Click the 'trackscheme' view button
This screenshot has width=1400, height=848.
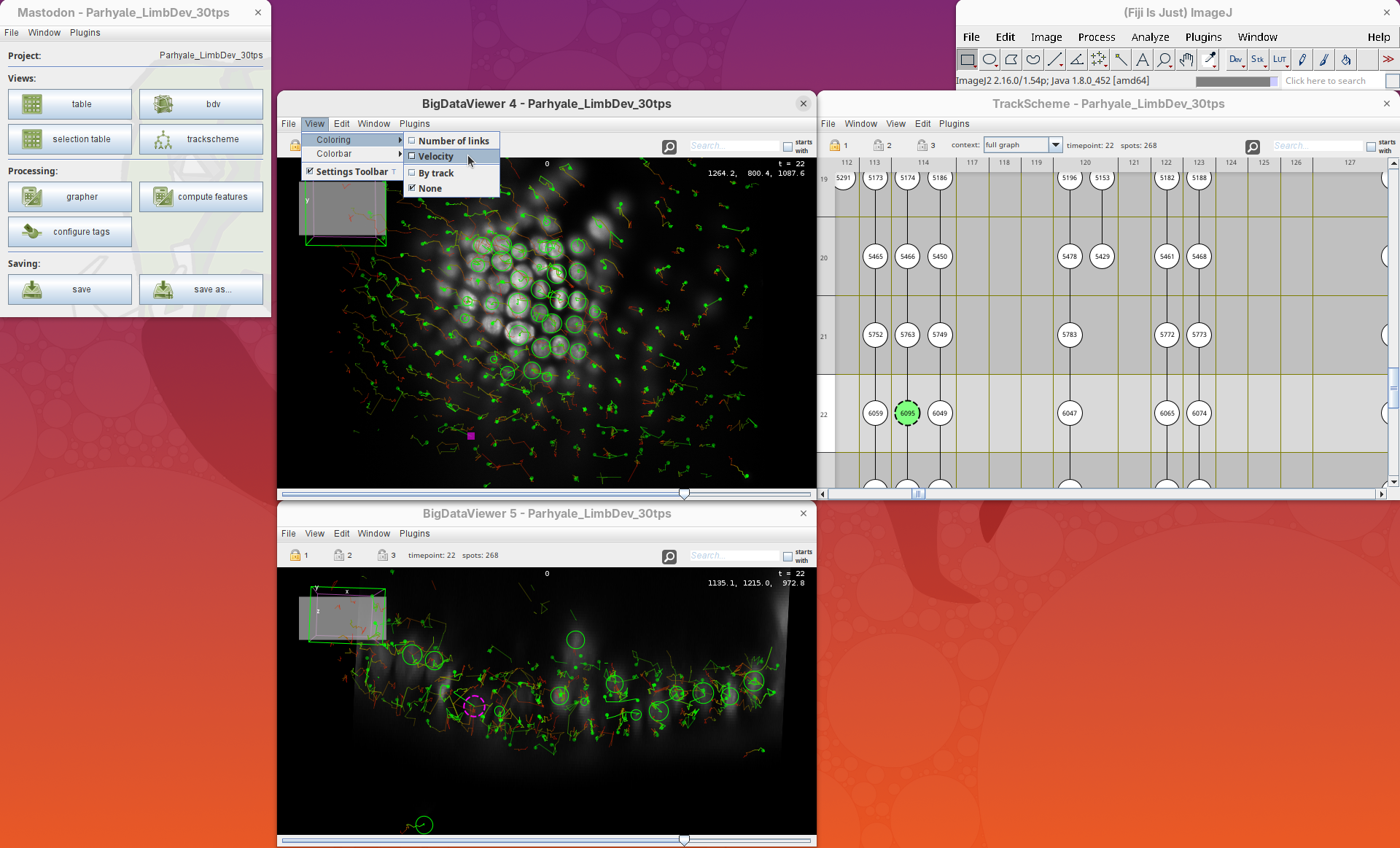[201, 139]
